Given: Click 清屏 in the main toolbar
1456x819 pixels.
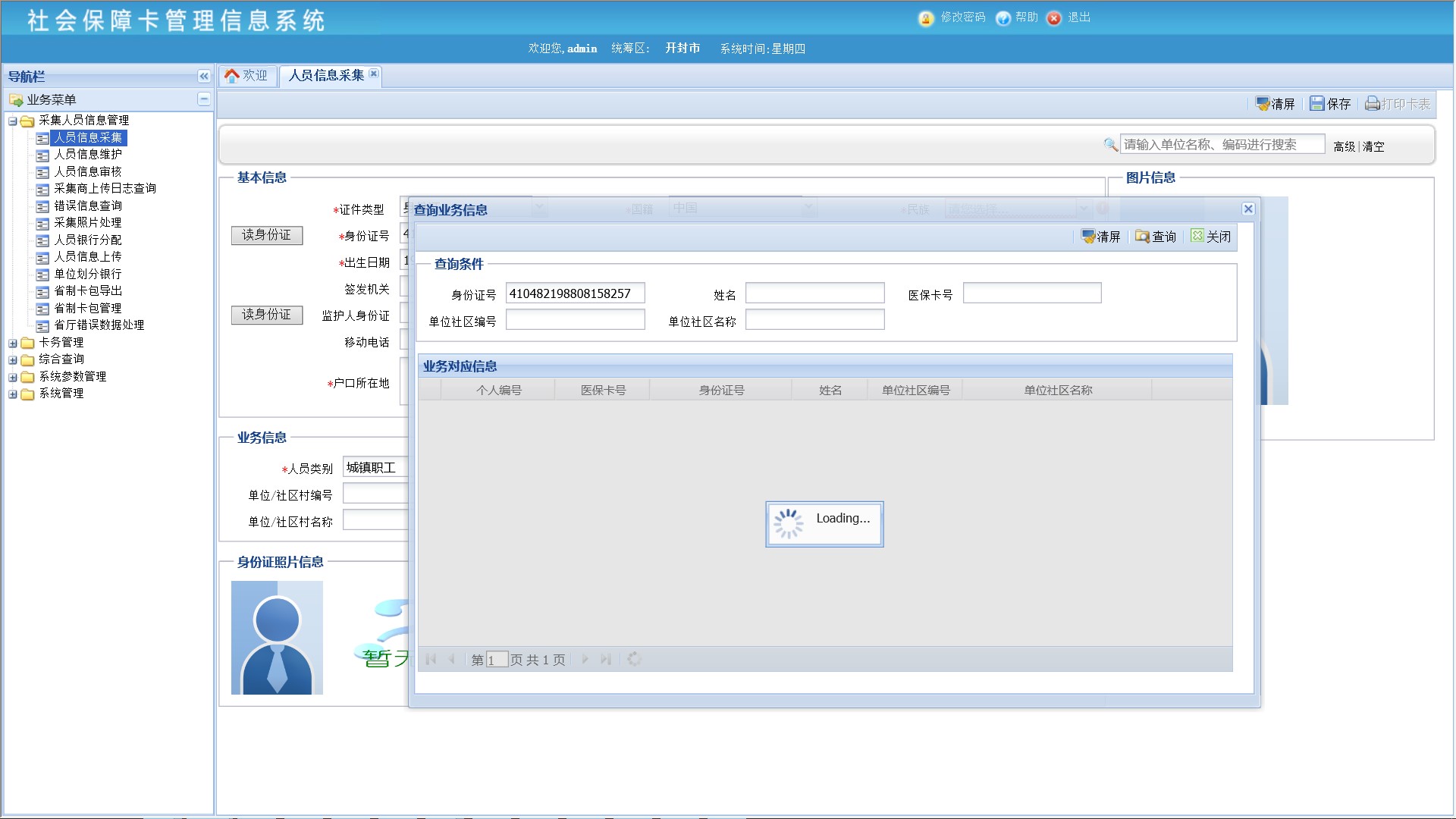Looking at the screenshot, I should [x=1276, y=104].
